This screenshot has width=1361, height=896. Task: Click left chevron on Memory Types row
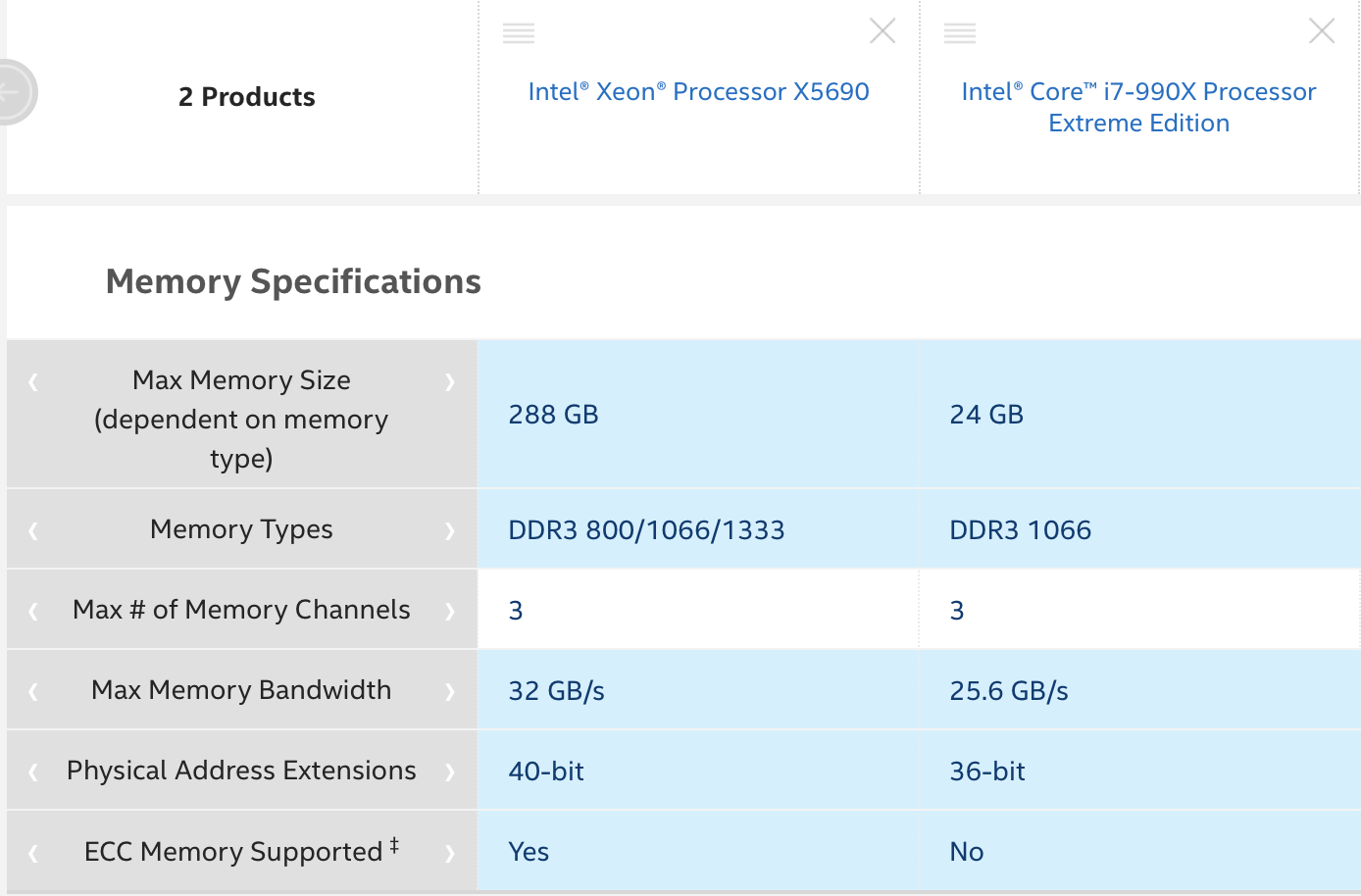[x=33, y=530]
